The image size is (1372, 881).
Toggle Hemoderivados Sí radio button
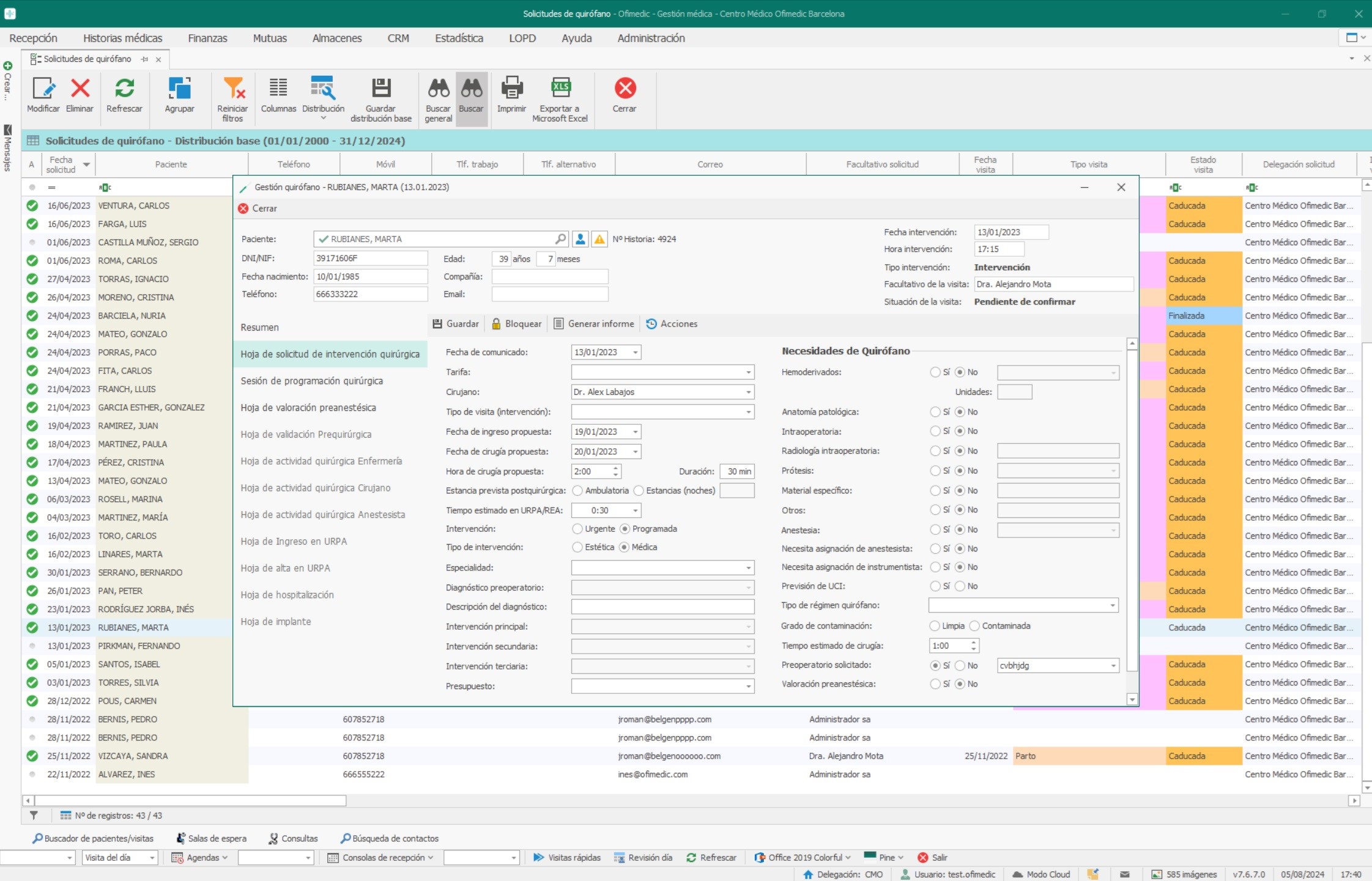click(934, 371)
